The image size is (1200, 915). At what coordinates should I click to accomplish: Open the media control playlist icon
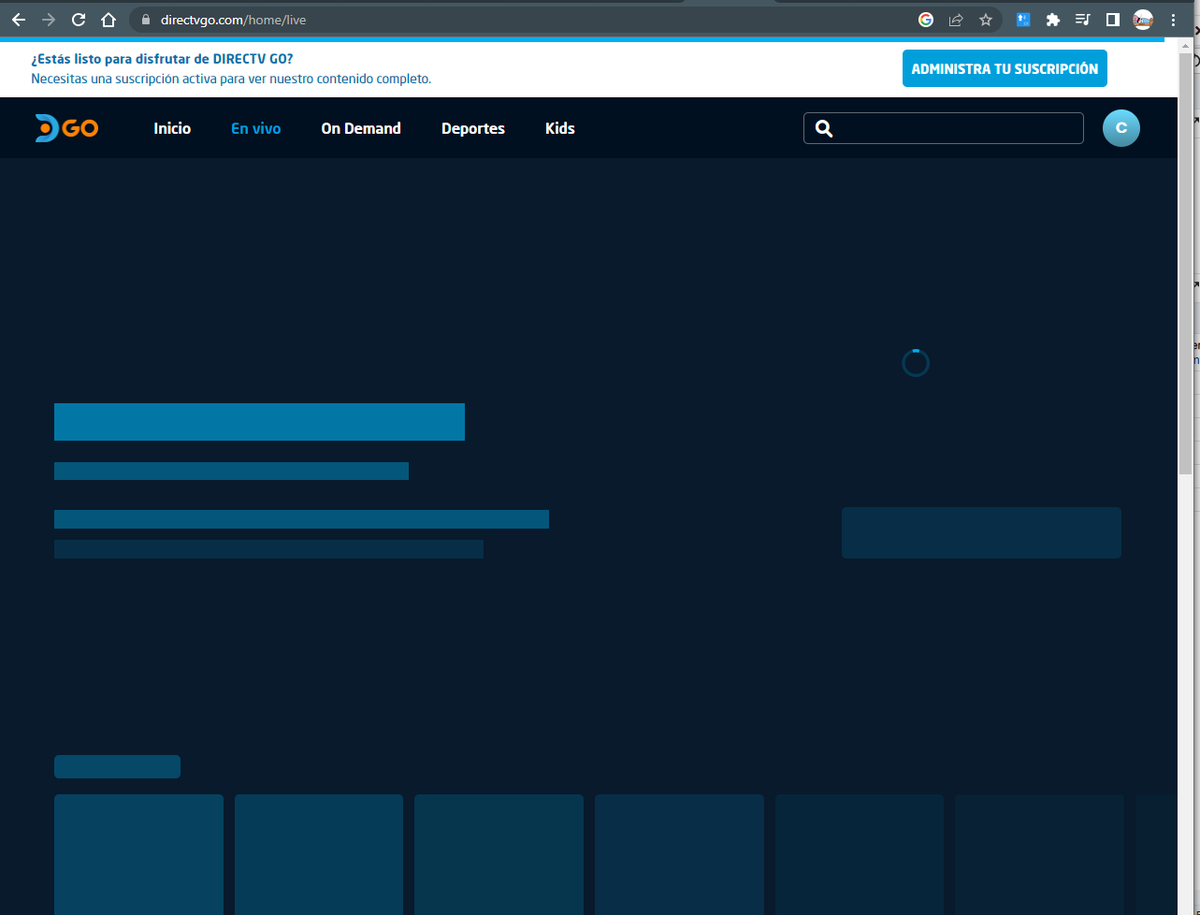(1082, 20)
